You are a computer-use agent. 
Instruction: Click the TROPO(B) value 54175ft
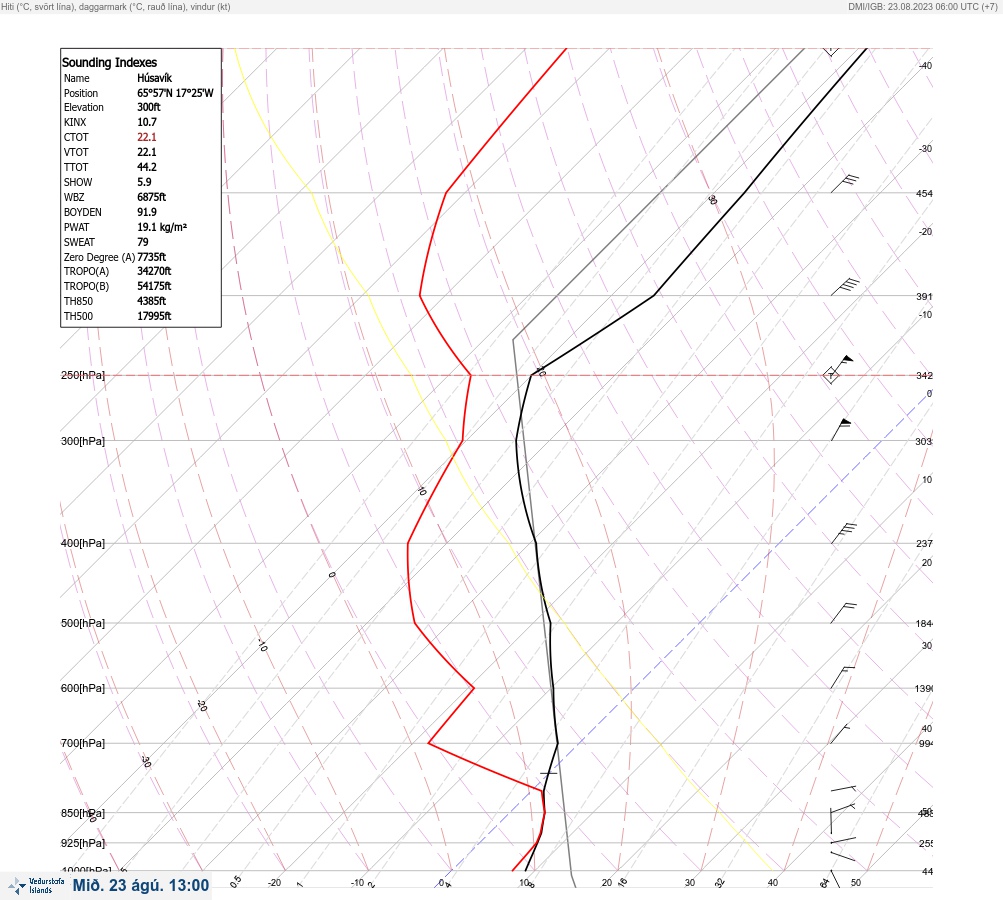[154, 286]
